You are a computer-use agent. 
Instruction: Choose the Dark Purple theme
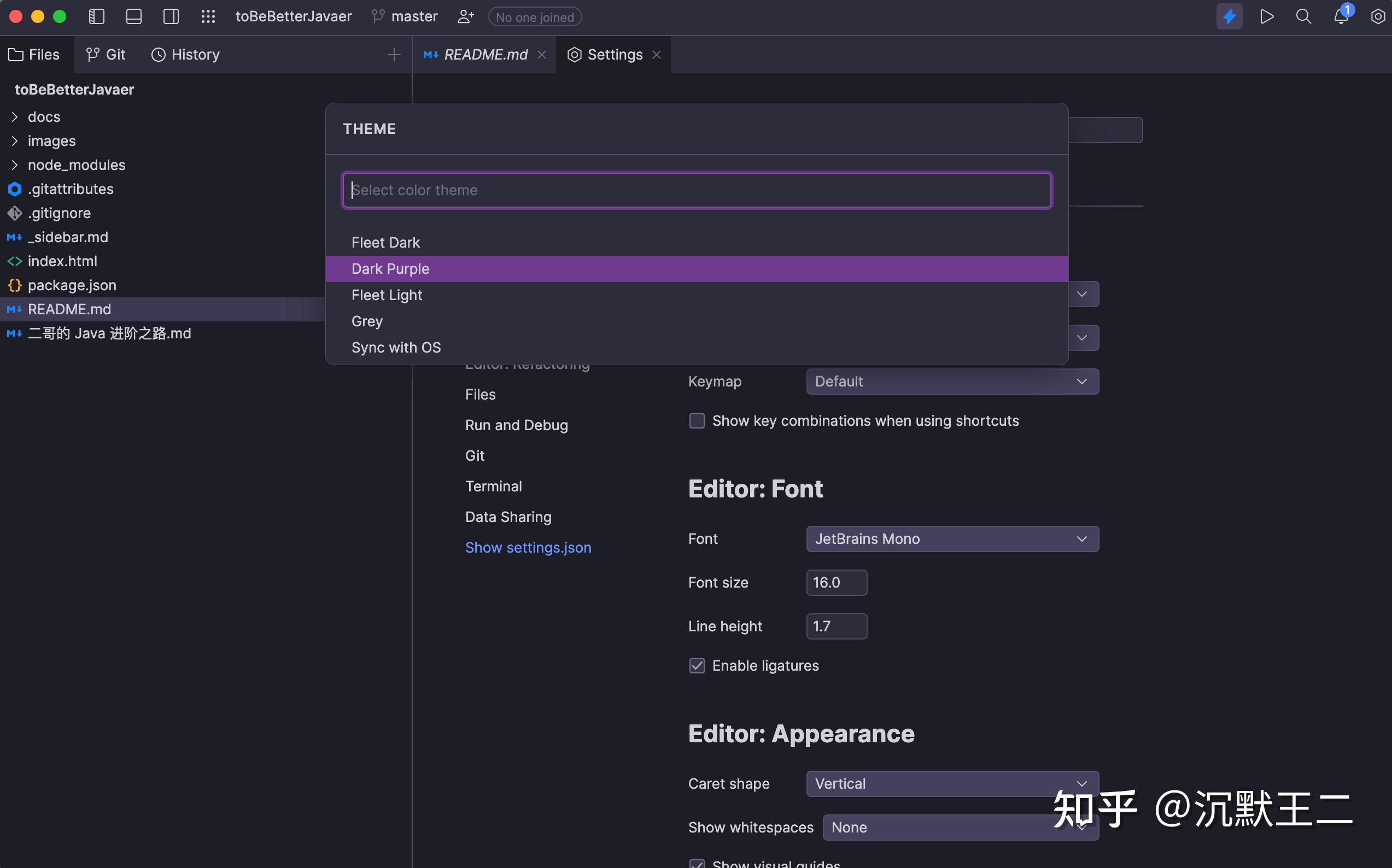(697, 269)
